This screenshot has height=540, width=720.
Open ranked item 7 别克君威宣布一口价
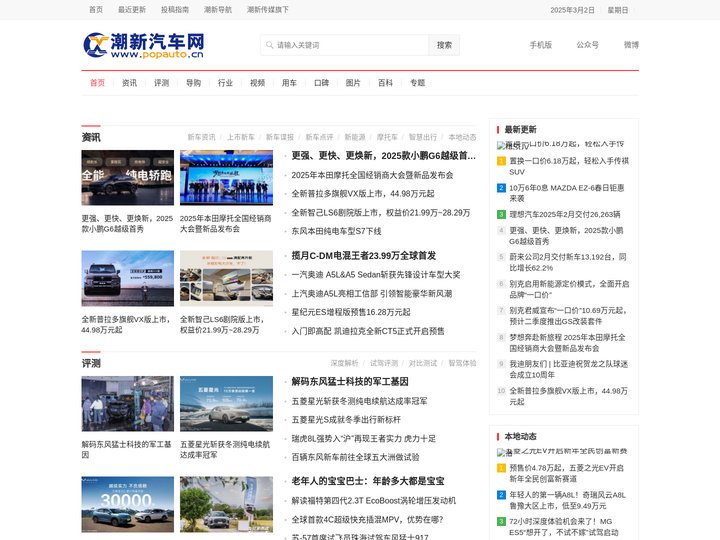coord(568,315)
